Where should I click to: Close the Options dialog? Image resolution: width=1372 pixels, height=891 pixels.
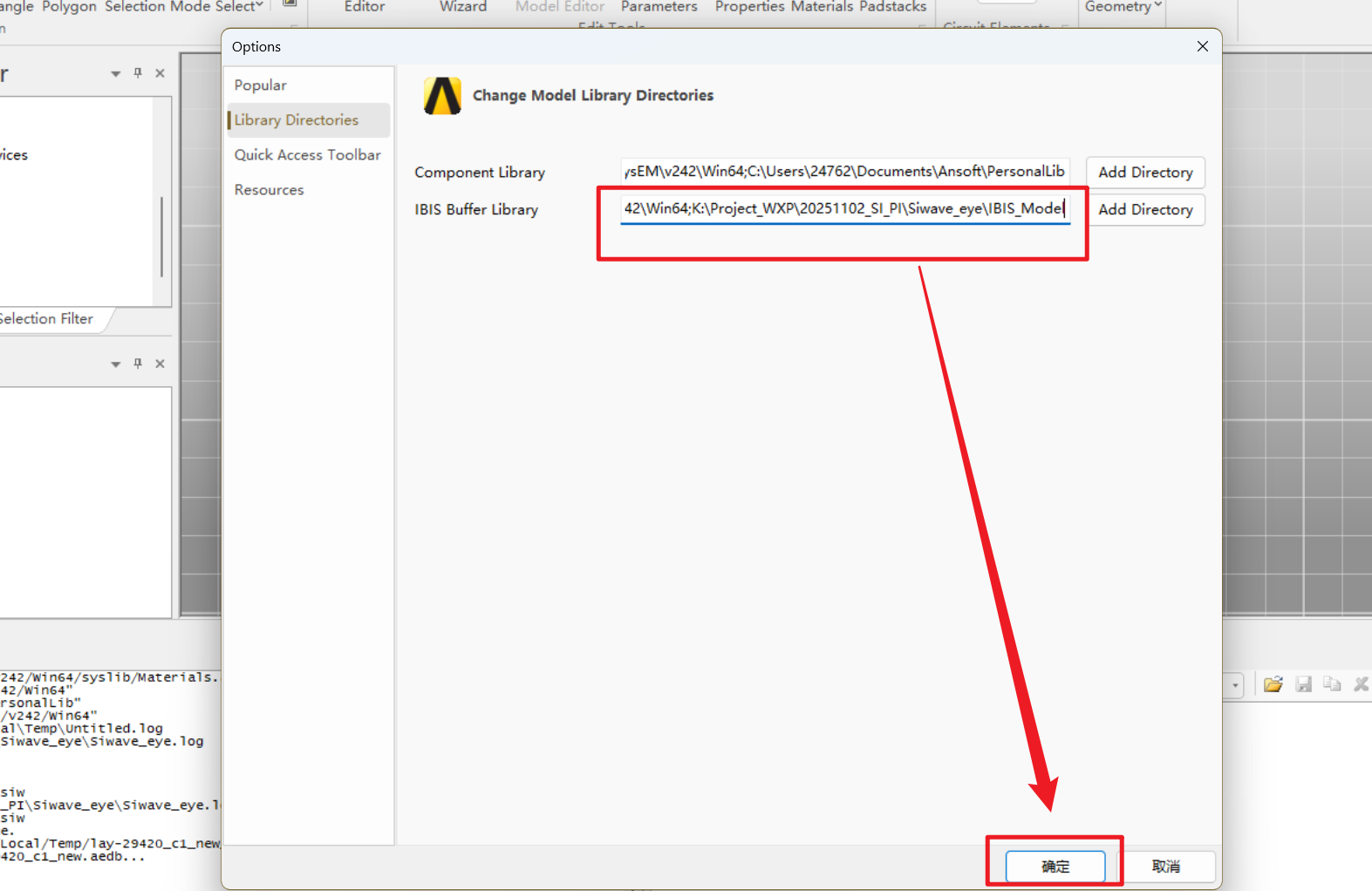tap(1203, 46)
